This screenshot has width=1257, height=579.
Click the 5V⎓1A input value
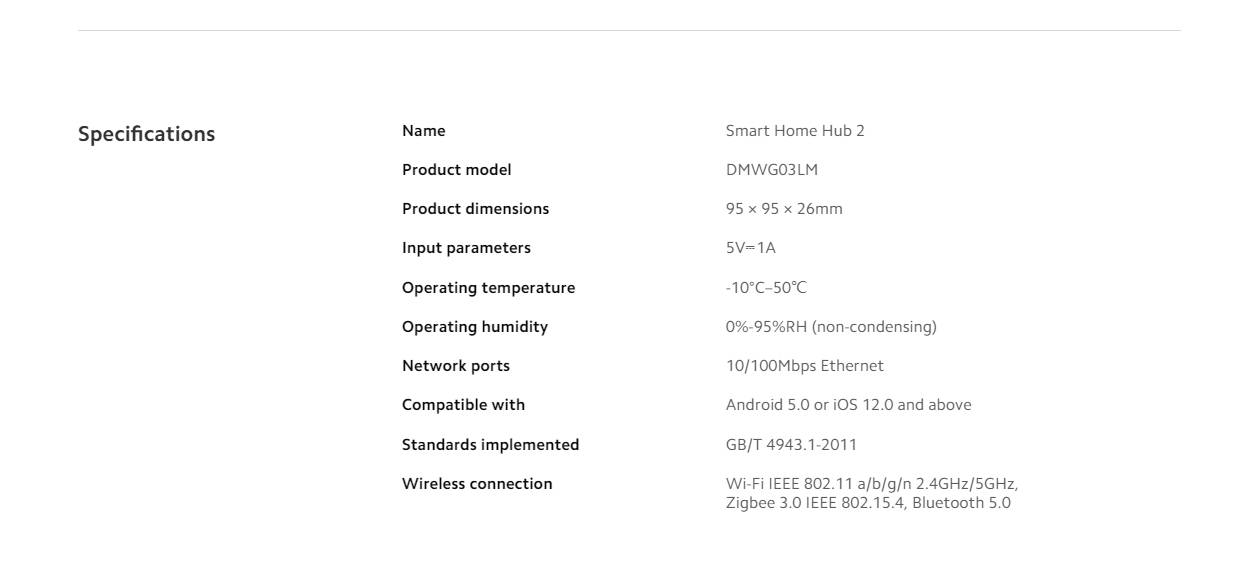[x=751, y=248]
